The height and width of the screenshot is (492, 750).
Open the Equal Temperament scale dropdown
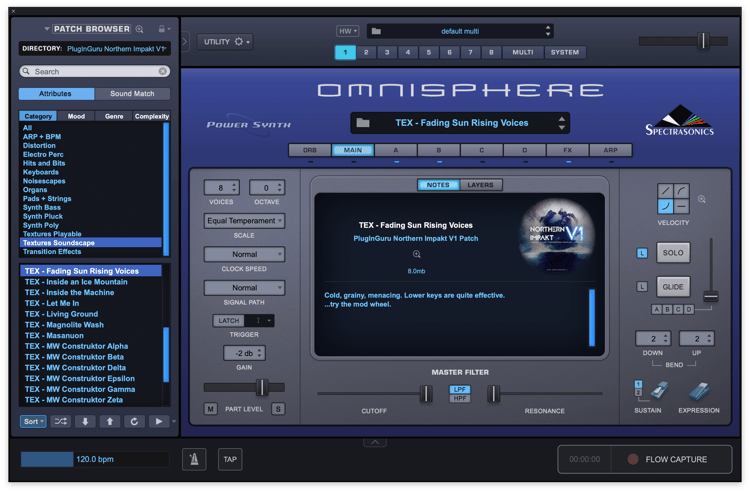[244, 221]
